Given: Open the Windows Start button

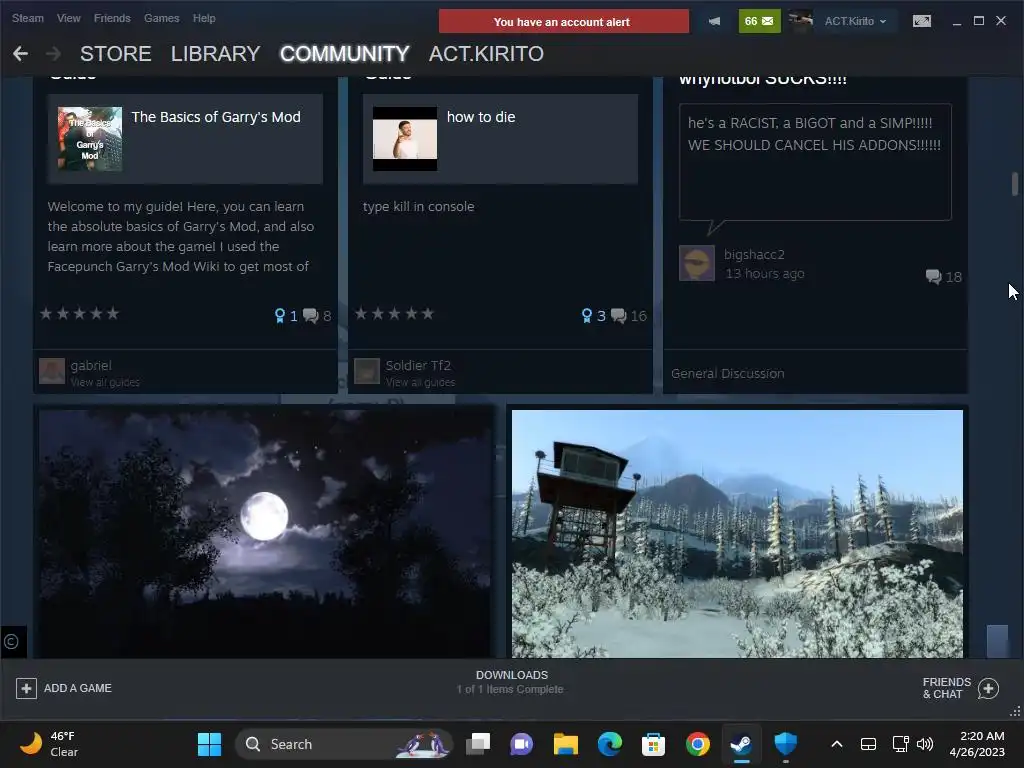Looking at the screenshot, I should [x=209, y=744].
